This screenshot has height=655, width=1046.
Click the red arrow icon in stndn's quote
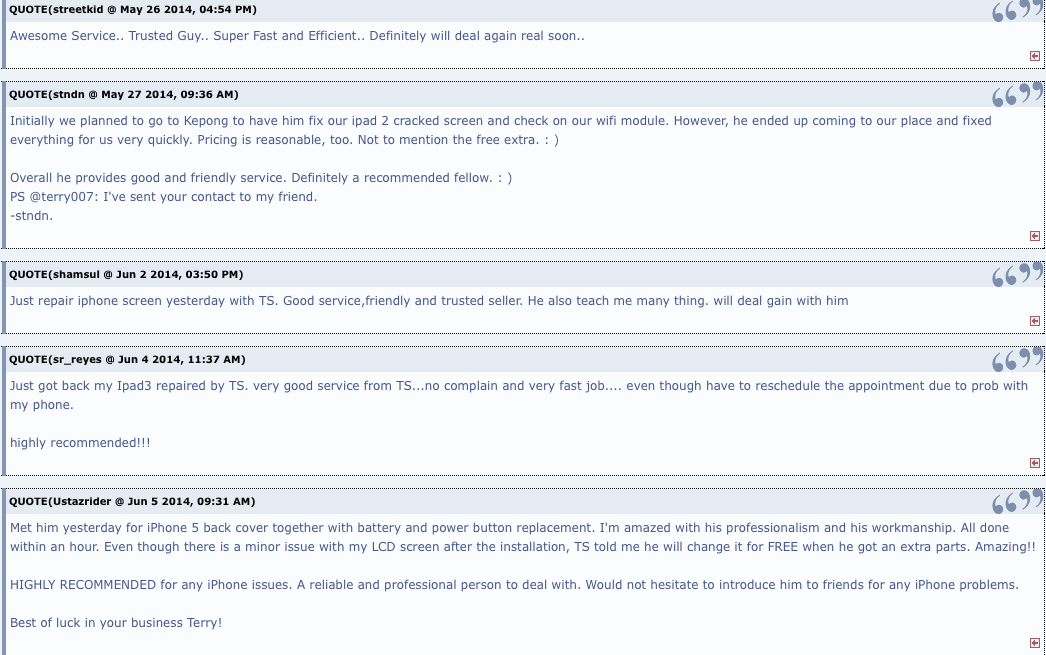1035,236
